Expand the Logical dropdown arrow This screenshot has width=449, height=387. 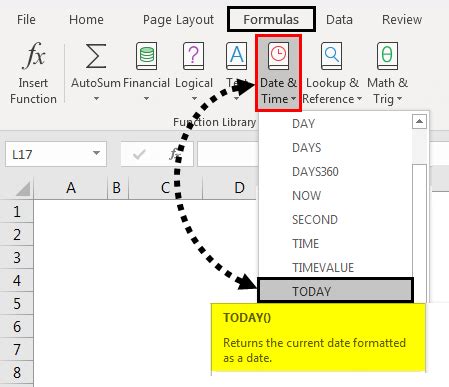pos(194,99)
